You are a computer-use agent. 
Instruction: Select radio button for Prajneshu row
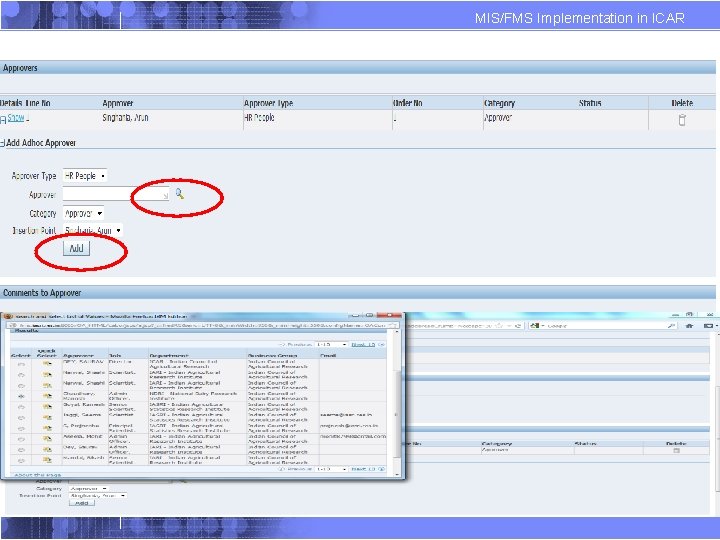(x=21, y=428)
